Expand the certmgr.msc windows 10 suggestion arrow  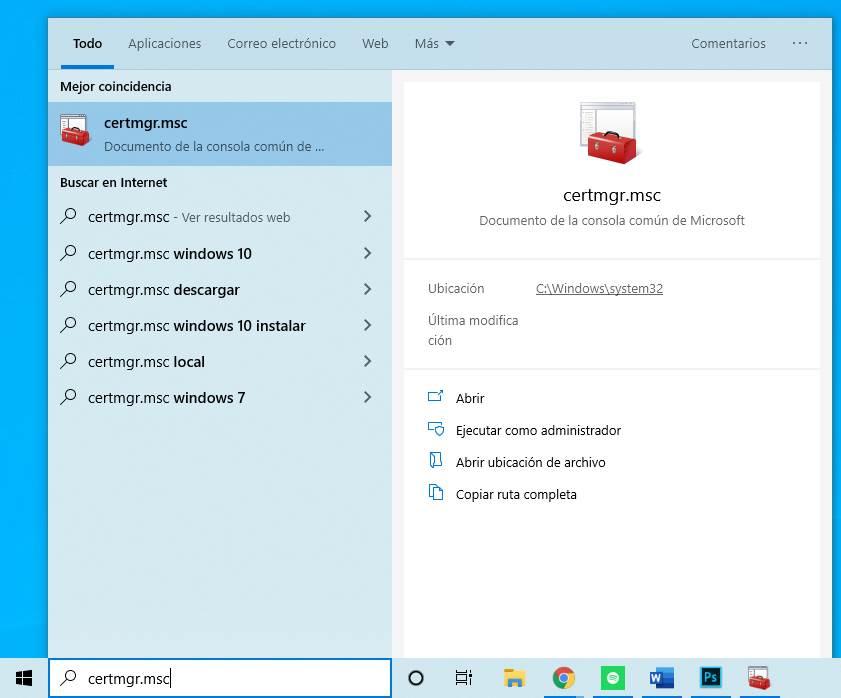pos(367,253)
